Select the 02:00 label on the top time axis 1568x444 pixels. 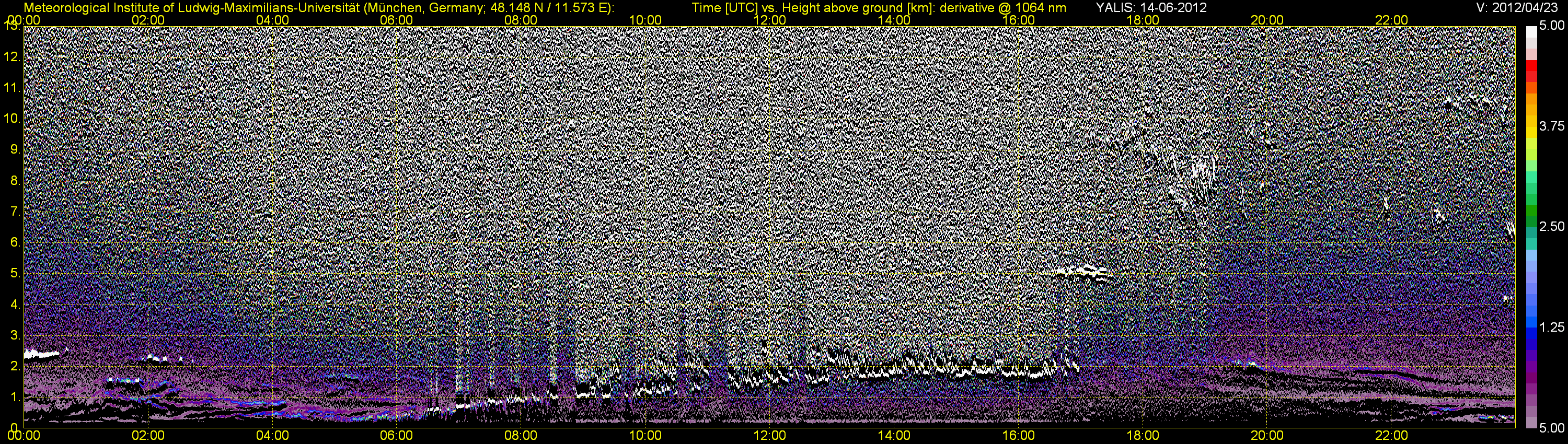point(148,20)
